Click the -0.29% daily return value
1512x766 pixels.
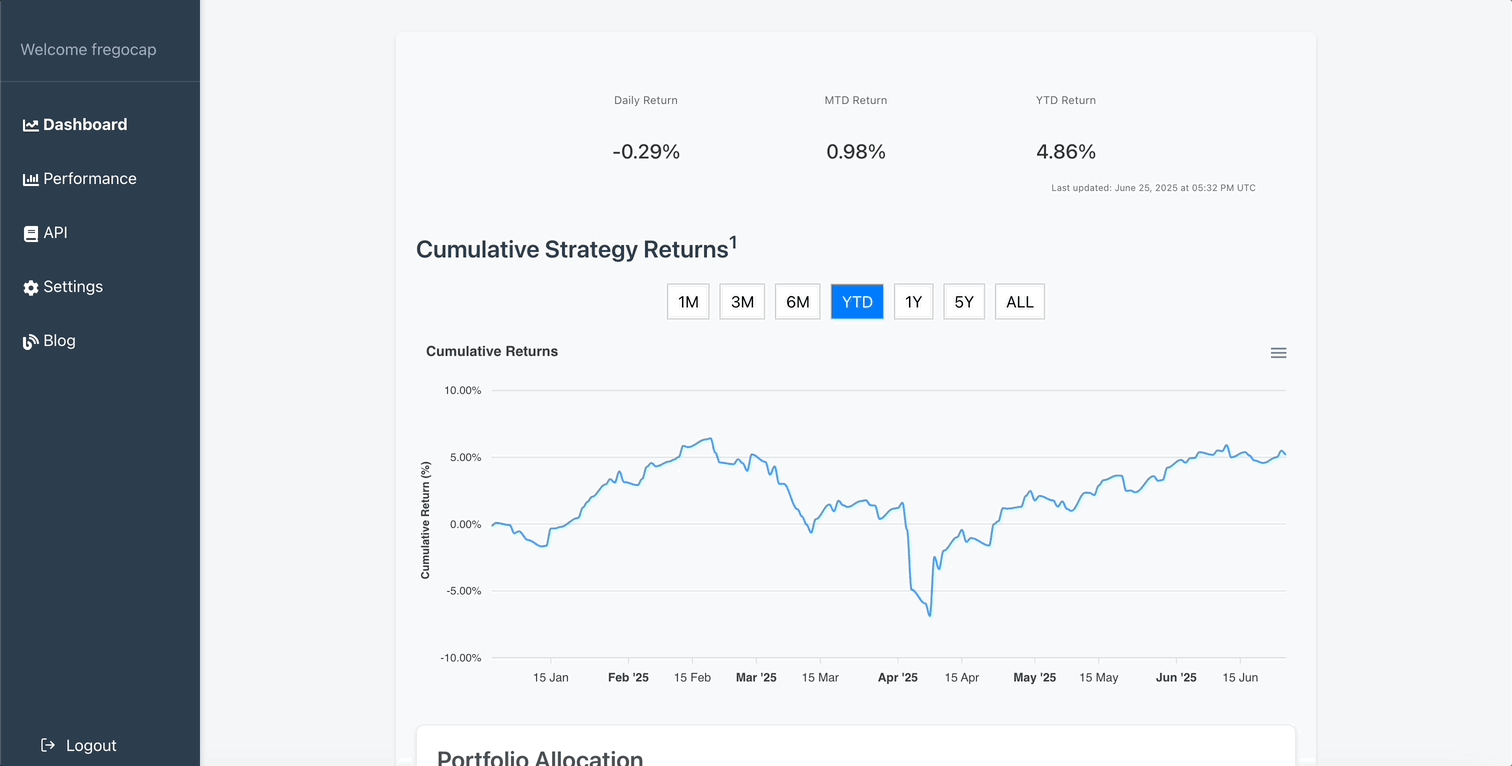646,152
